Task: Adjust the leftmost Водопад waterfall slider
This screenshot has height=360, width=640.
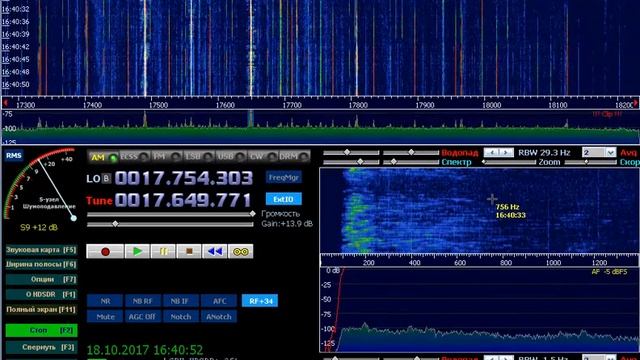Action: click(351, 152)
